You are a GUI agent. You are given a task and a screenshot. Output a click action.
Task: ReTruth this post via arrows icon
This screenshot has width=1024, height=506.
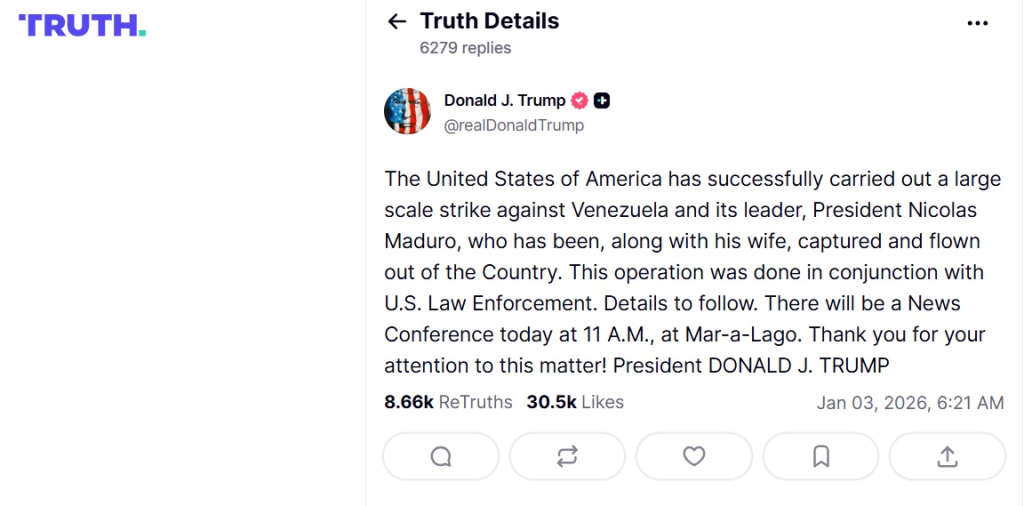tap(567, 456)
